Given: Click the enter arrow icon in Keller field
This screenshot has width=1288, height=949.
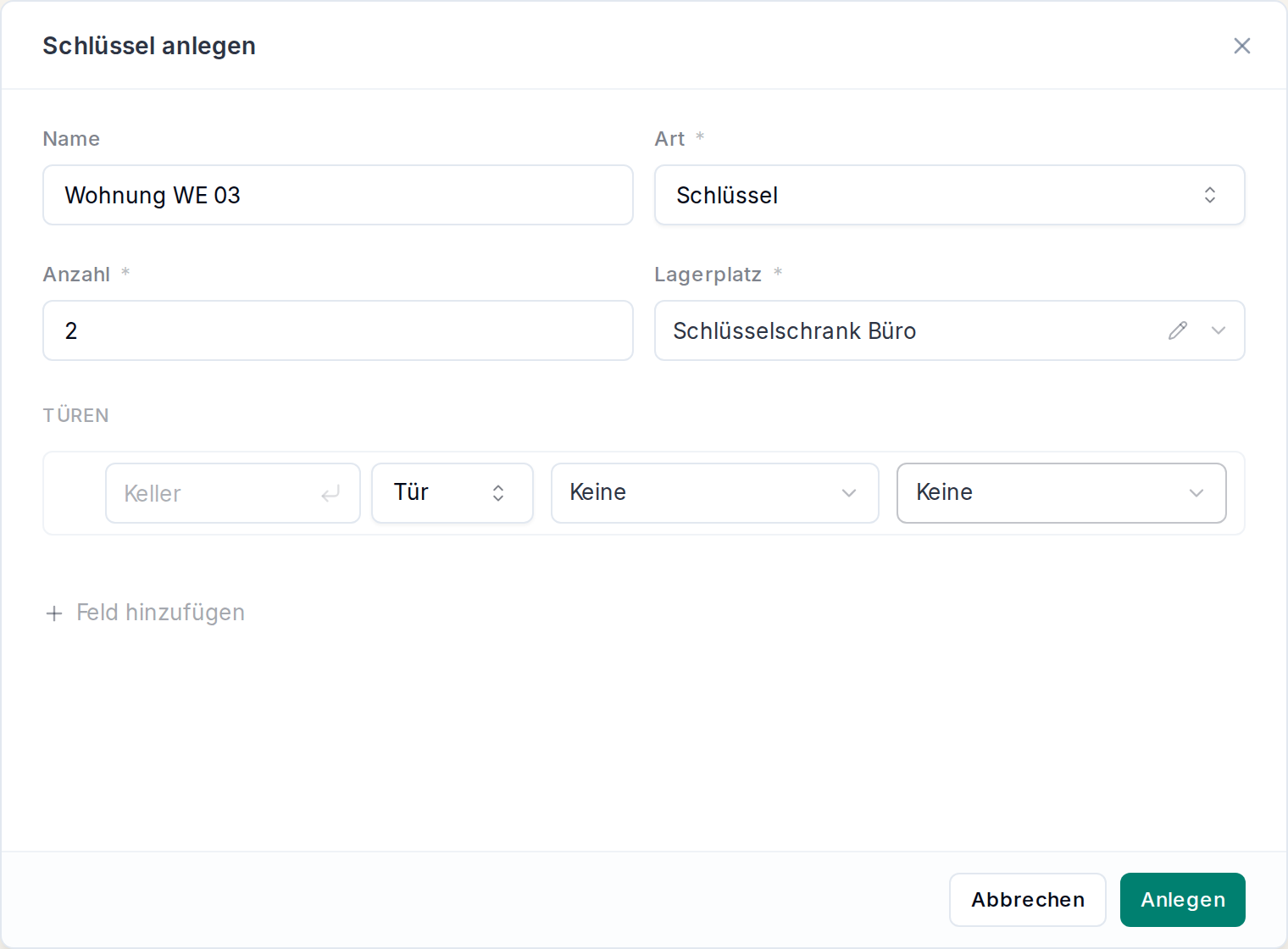Looking at the screenshot, I should pos(330,493).
